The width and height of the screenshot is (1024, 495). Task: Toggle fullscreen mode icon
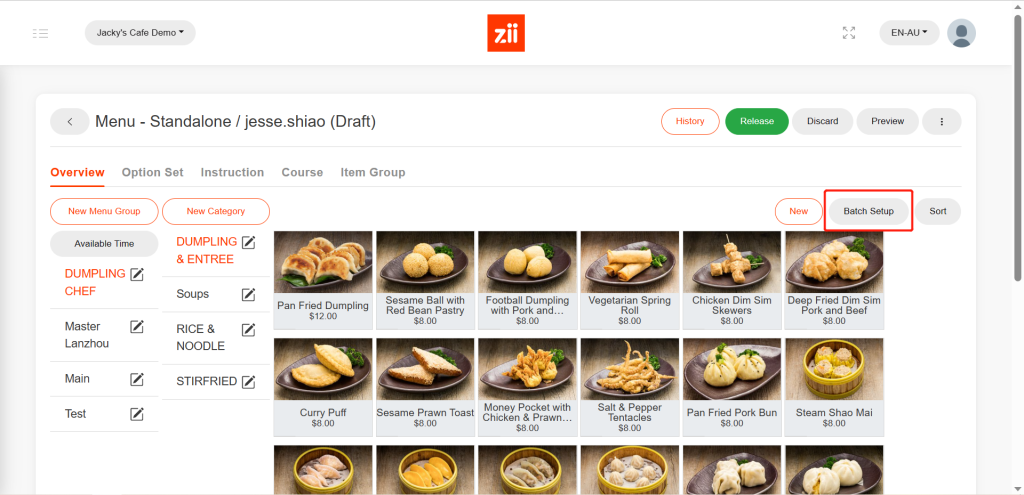tap(849, 33)
